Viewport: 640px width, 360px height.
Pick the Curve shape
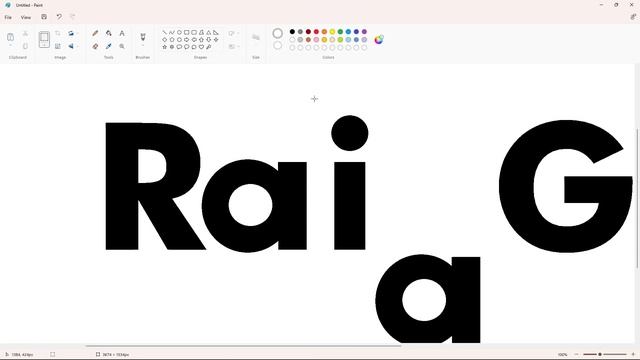[172, 32]
